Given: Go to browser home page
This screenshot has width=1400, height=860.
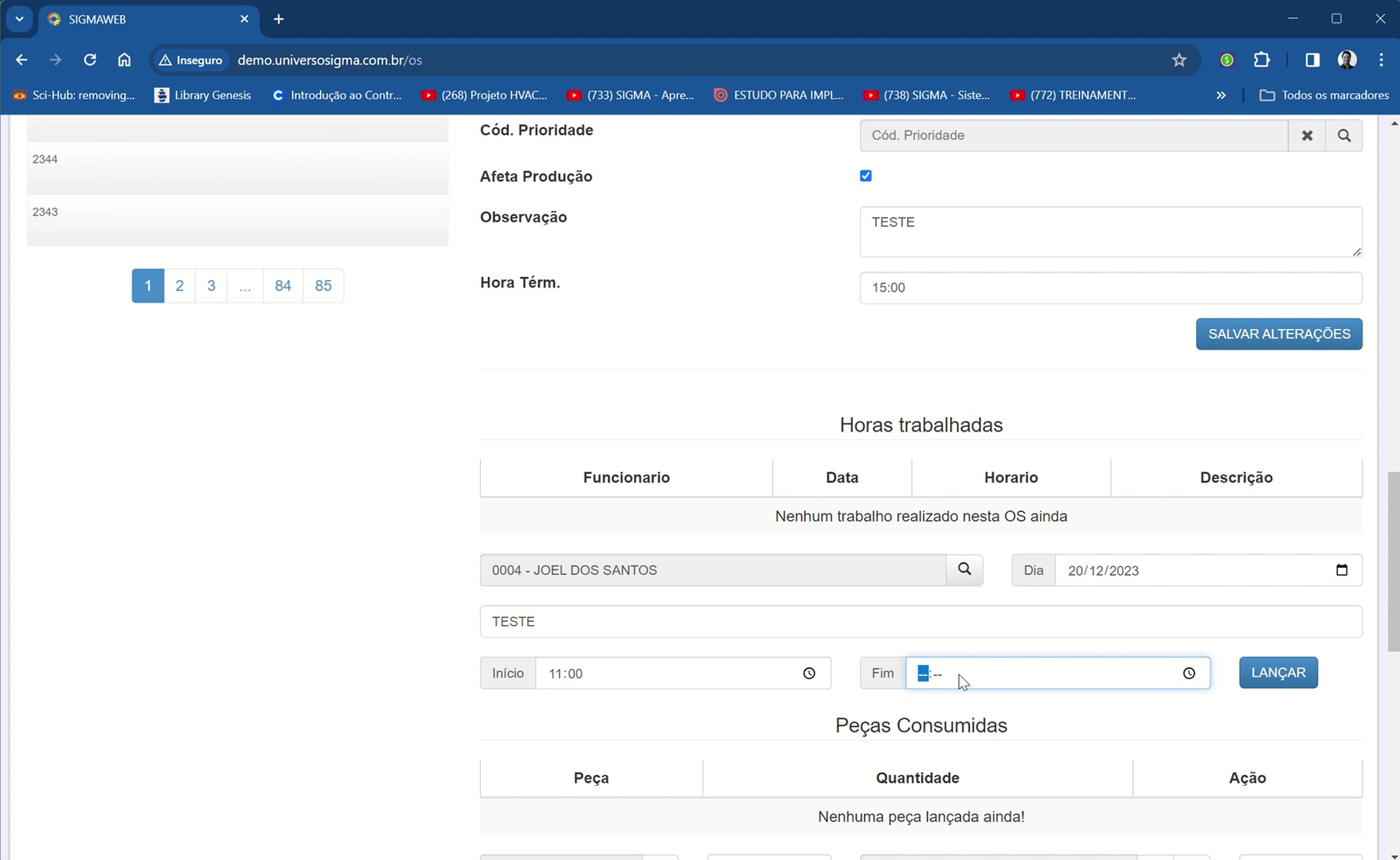Looking at the screenshot, I should click(x=124, y=60).
